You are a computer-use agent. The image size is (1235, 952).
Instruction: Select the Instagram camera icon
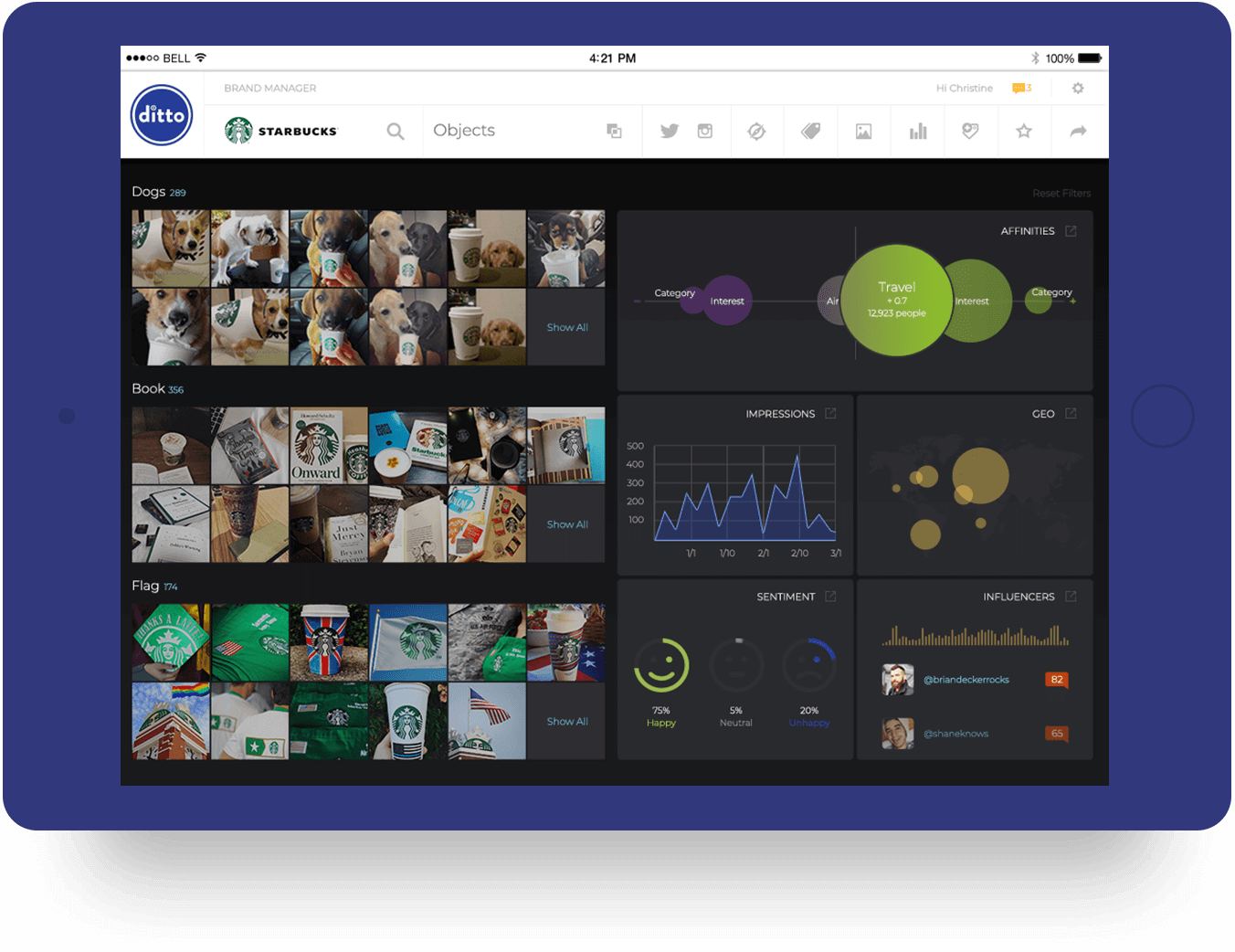[705, 132]
